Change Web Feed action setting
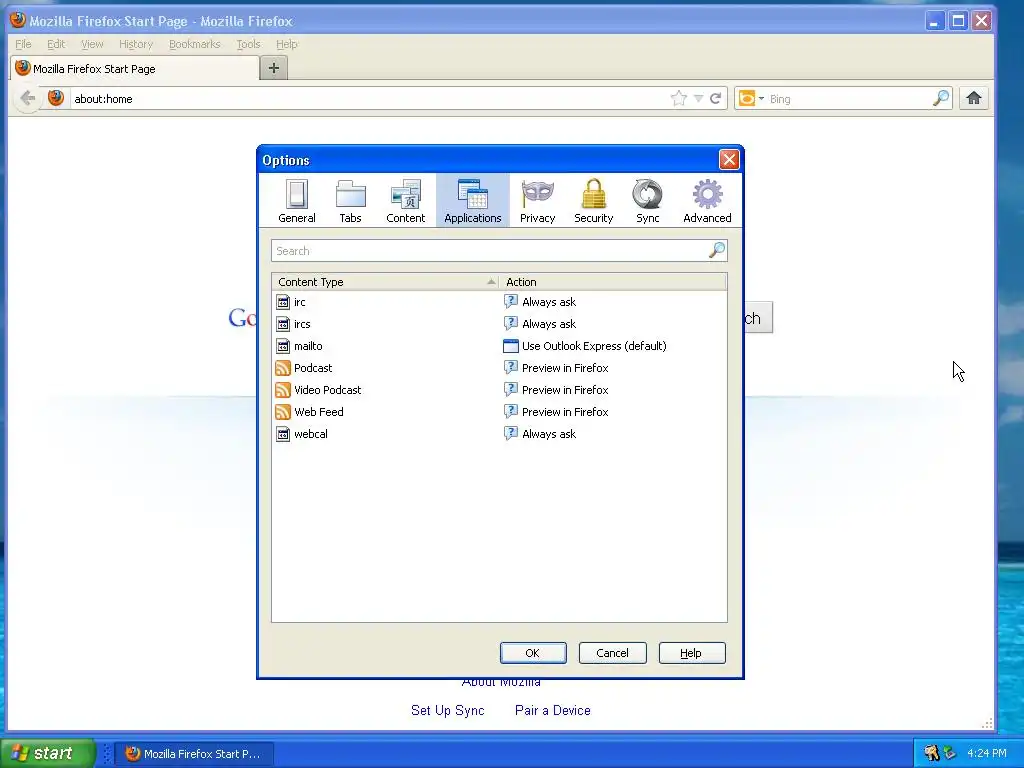 [x=613, y=412]
